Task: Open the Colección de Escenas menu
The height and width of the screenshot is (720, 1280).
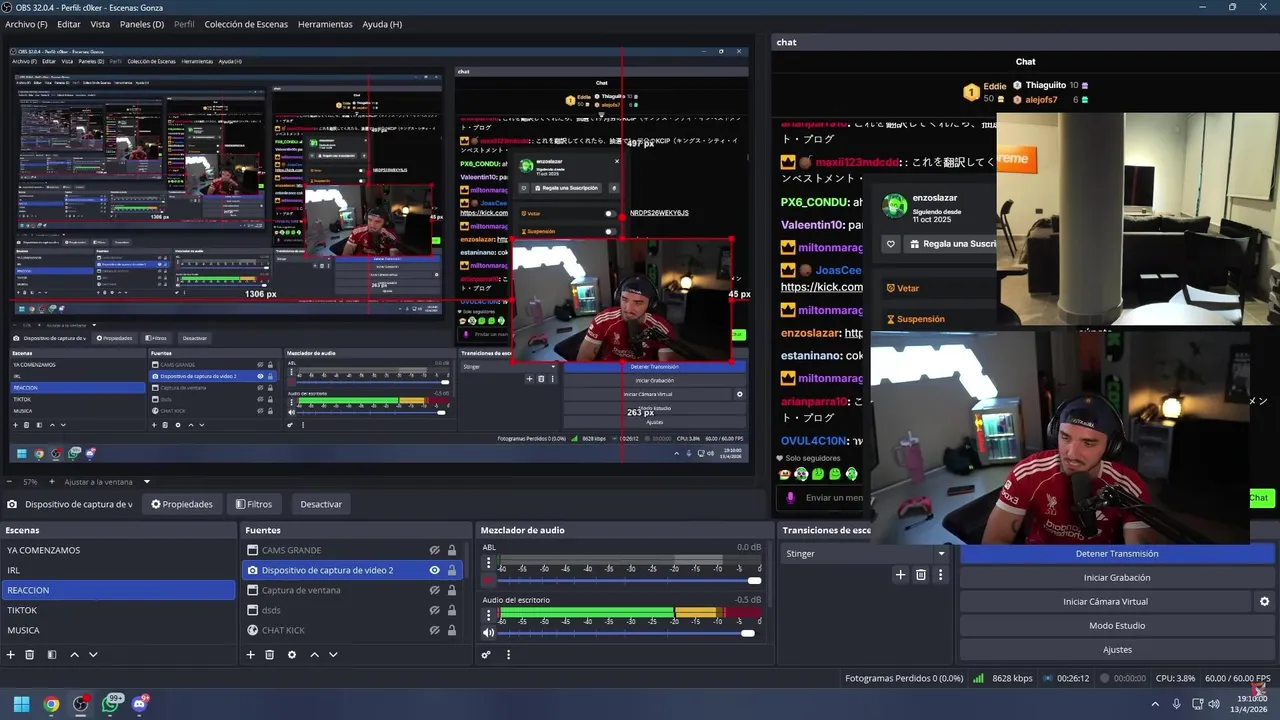Action: pyautogui.click(x=246, y=24)
